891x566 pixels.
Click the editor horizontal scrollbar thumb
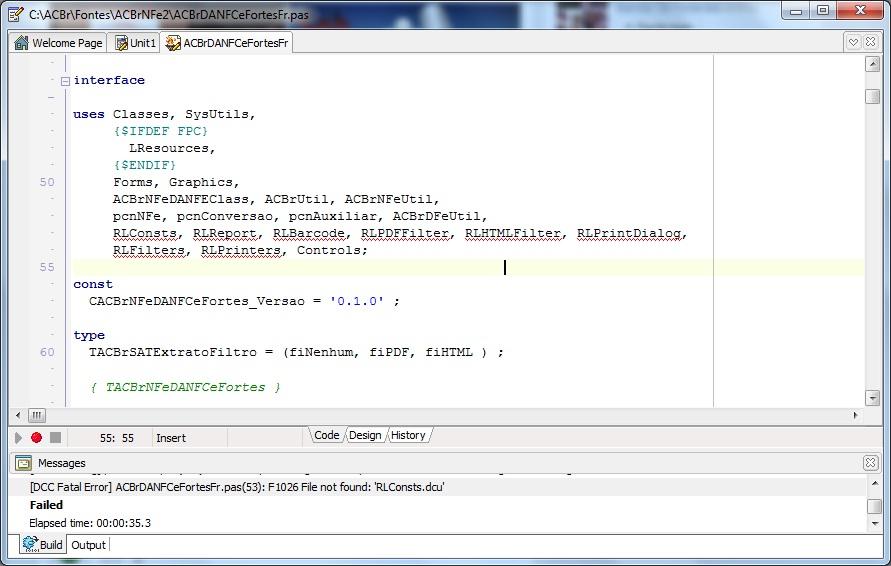[36, 415]
